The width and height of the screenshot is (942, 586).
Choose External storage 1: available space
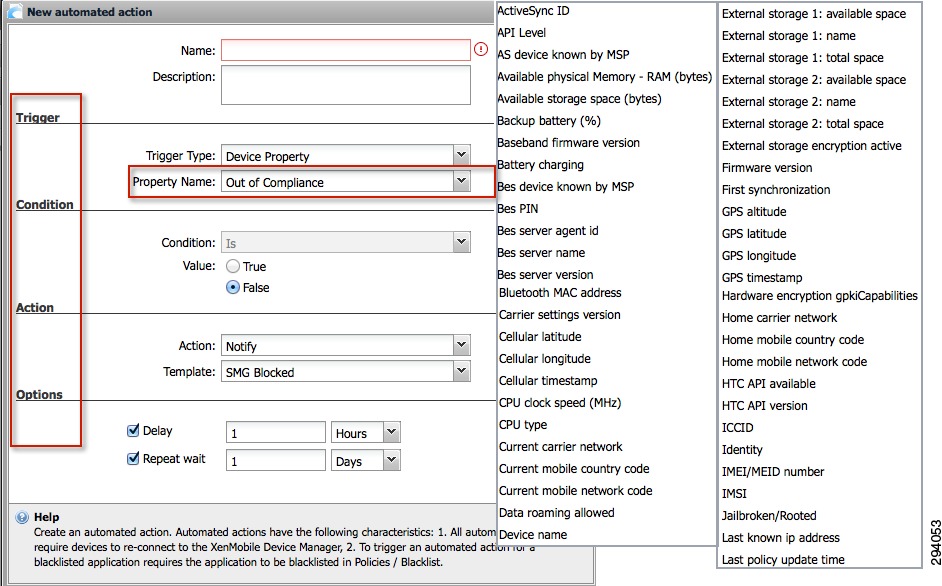pos(814,14)
